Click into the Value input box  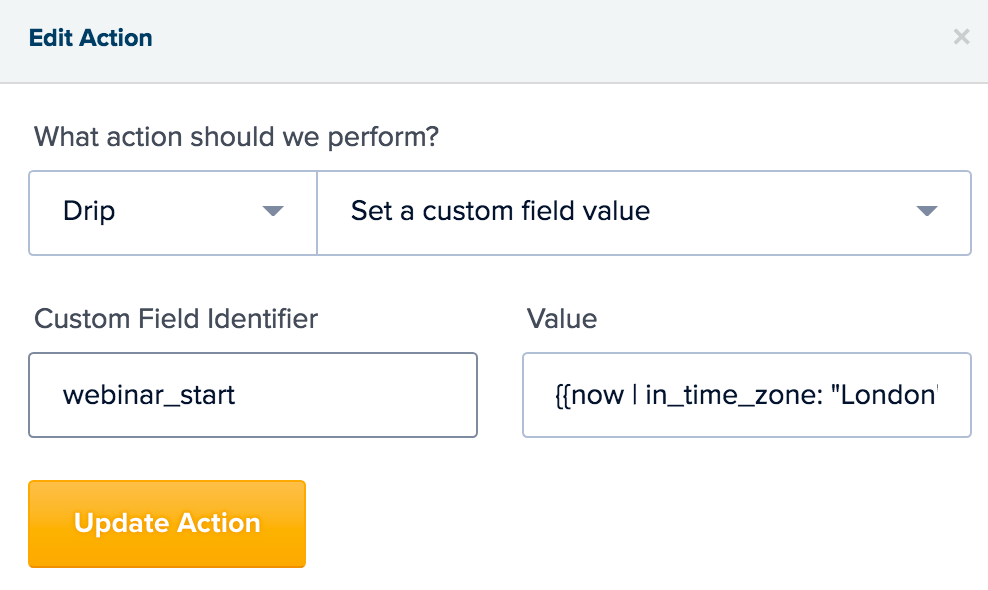pos(747,395)
